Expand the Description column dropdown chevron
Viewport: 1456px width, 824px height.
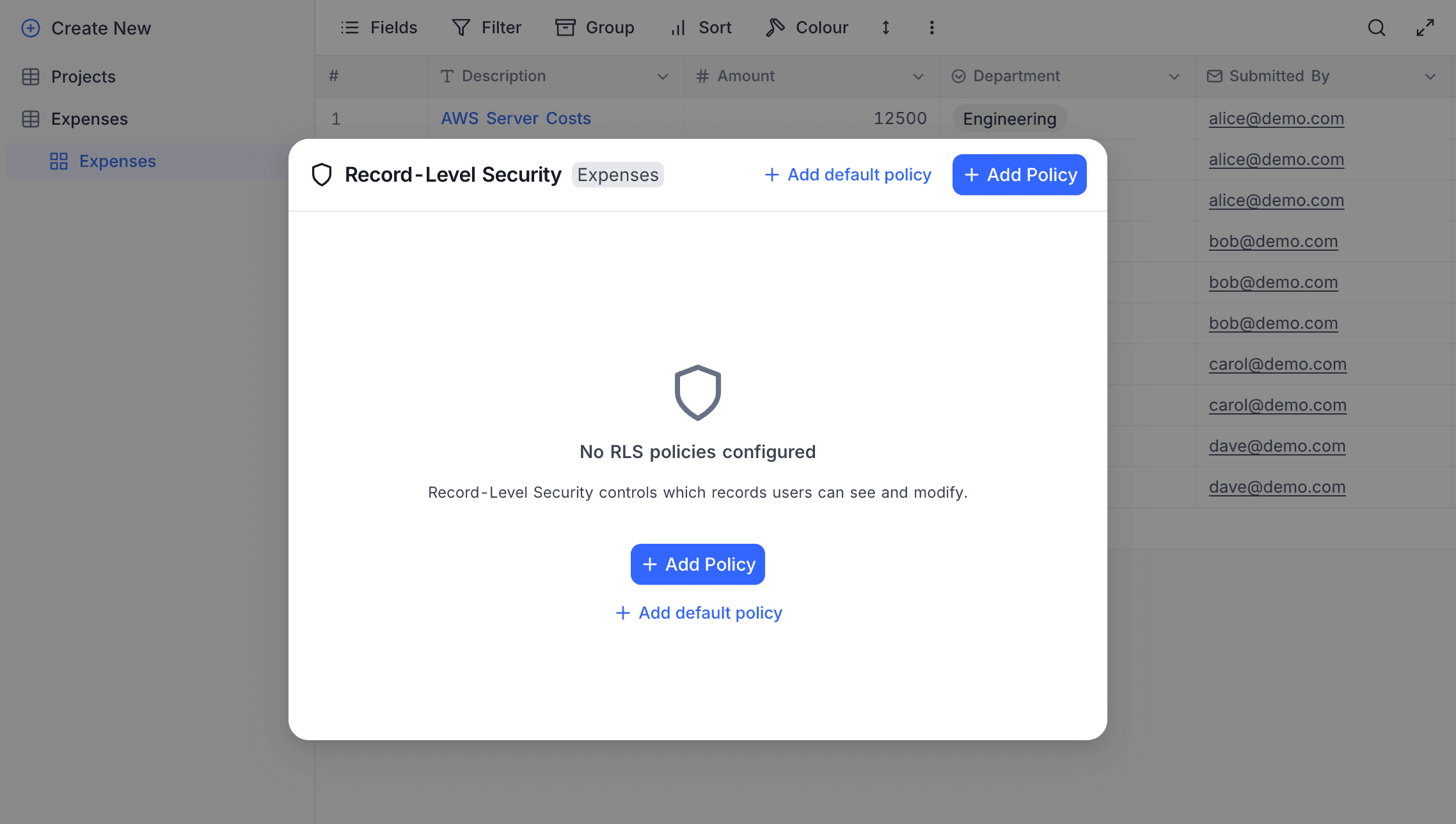[x=663, y=77]
